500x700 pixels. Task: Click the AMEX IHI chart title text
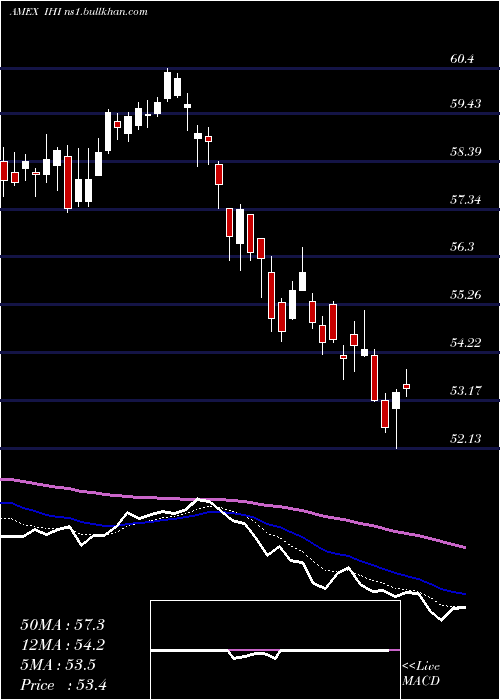click(79, 12)
